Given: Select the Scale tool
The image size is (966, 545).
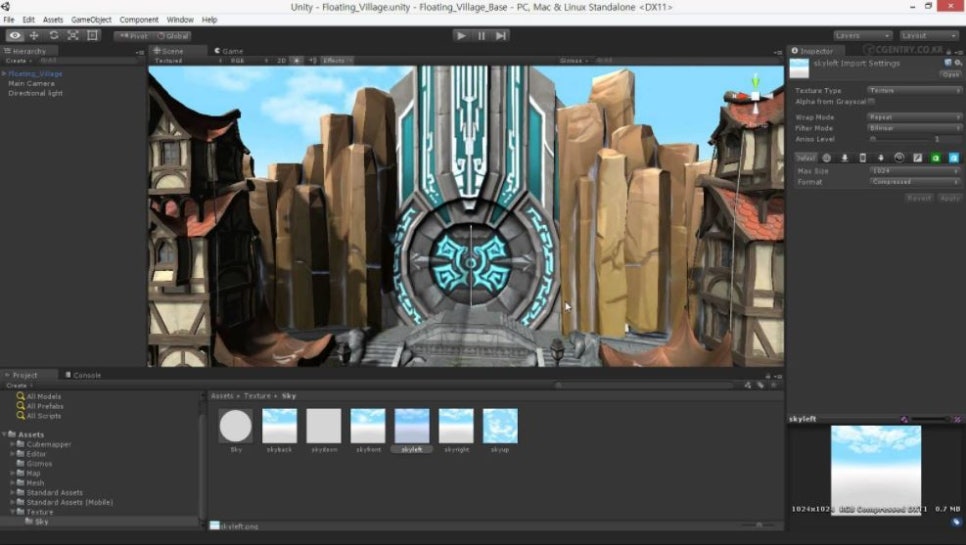Looking at the screenshot, I should [x=73, y=35].
